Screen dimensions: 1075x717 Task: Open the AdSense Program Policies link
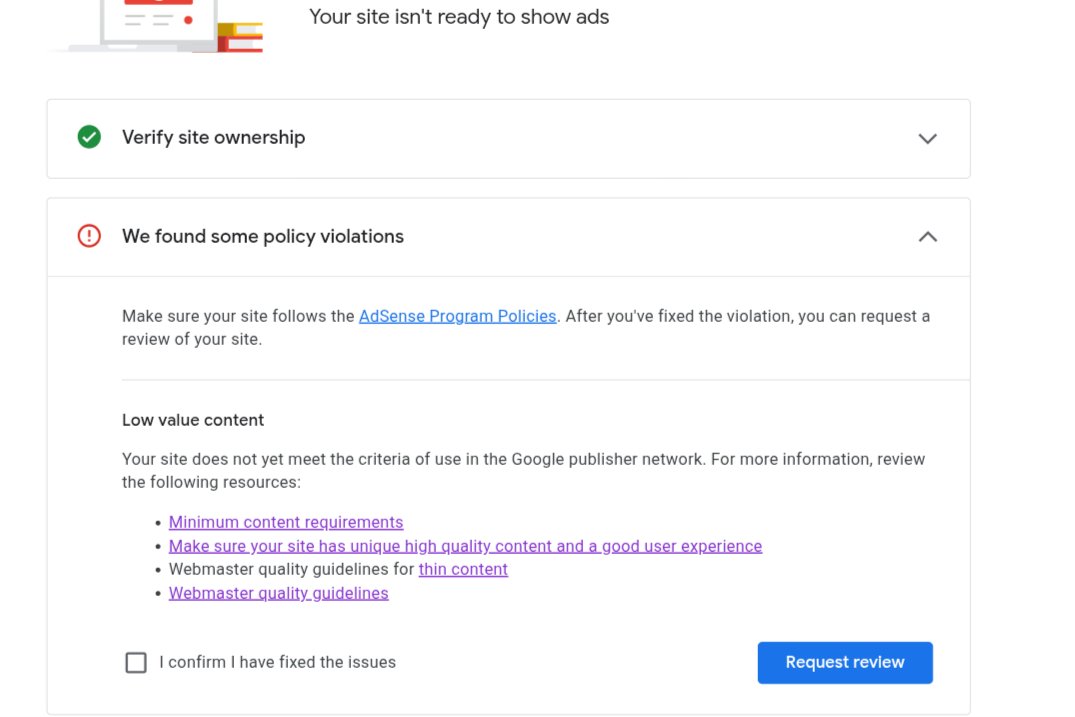coord(457,316)
